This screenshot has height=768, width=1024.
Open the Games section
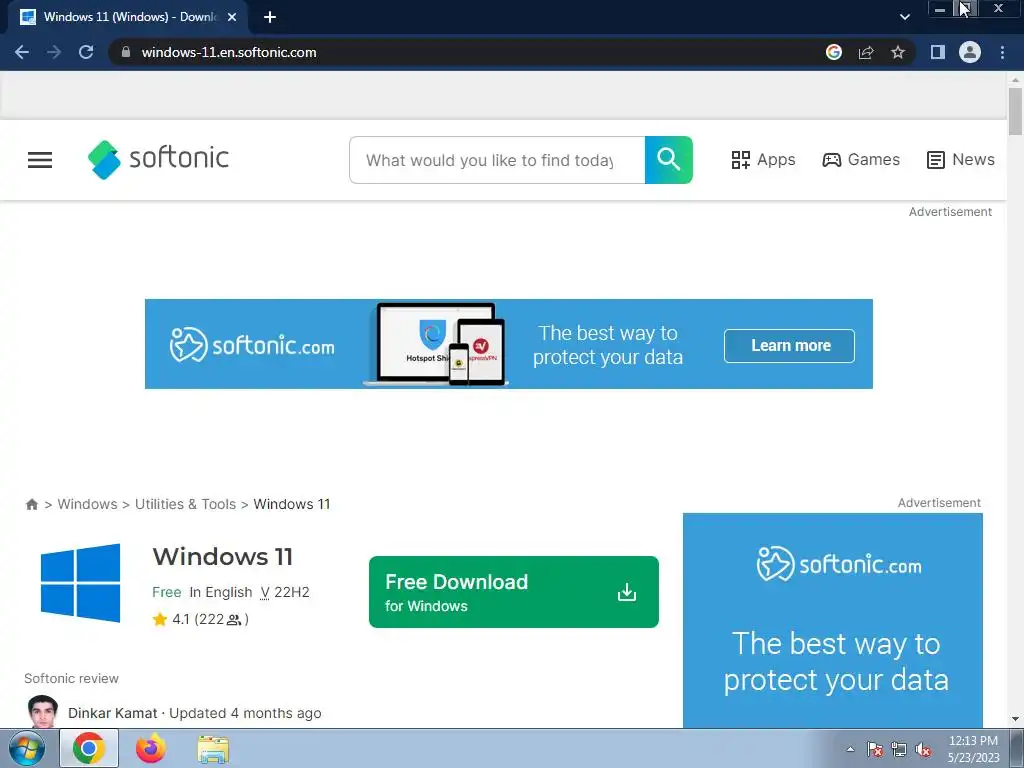[x=861, y=160]
